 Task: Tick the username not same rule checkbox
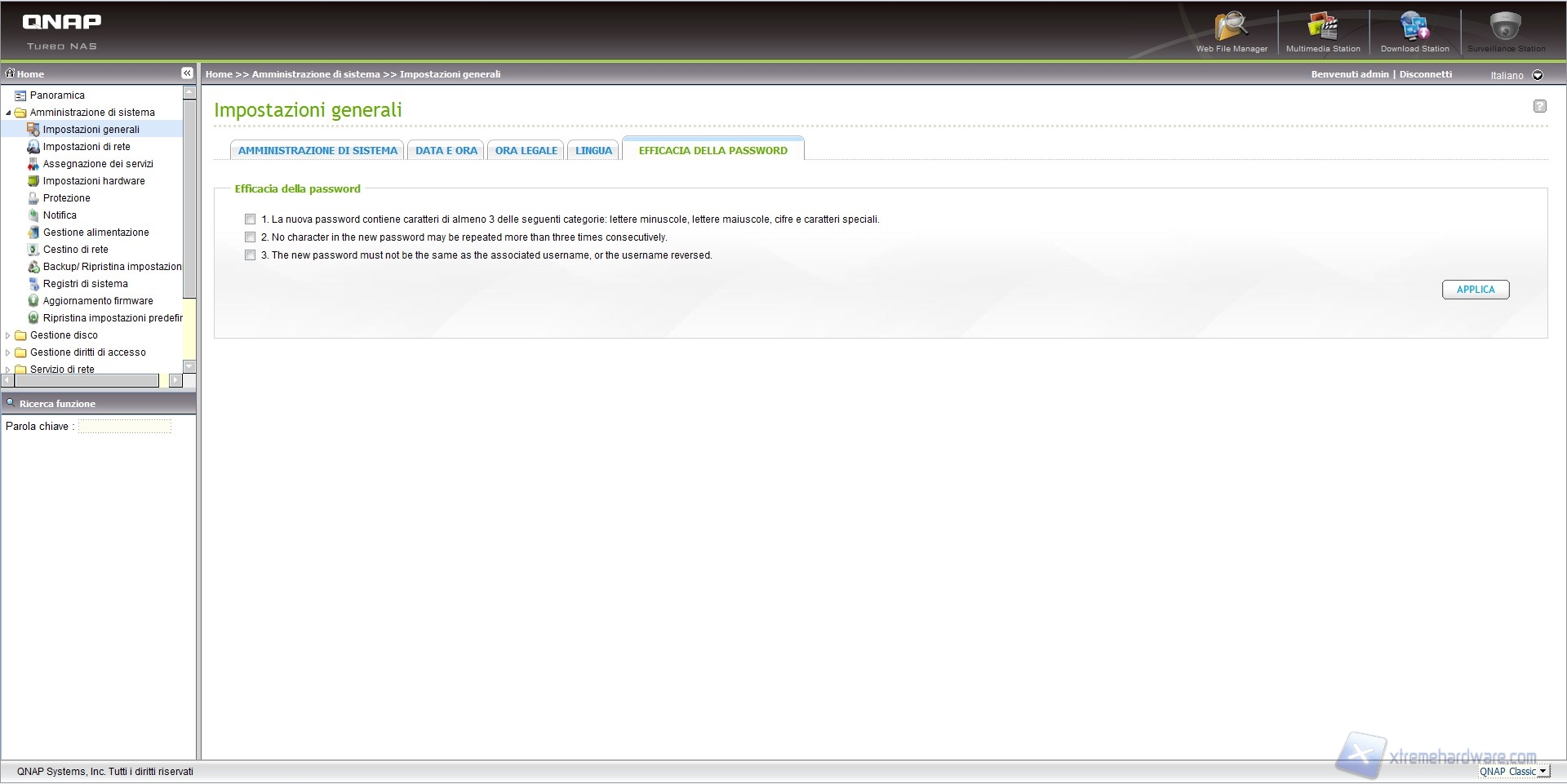[251, 255]
